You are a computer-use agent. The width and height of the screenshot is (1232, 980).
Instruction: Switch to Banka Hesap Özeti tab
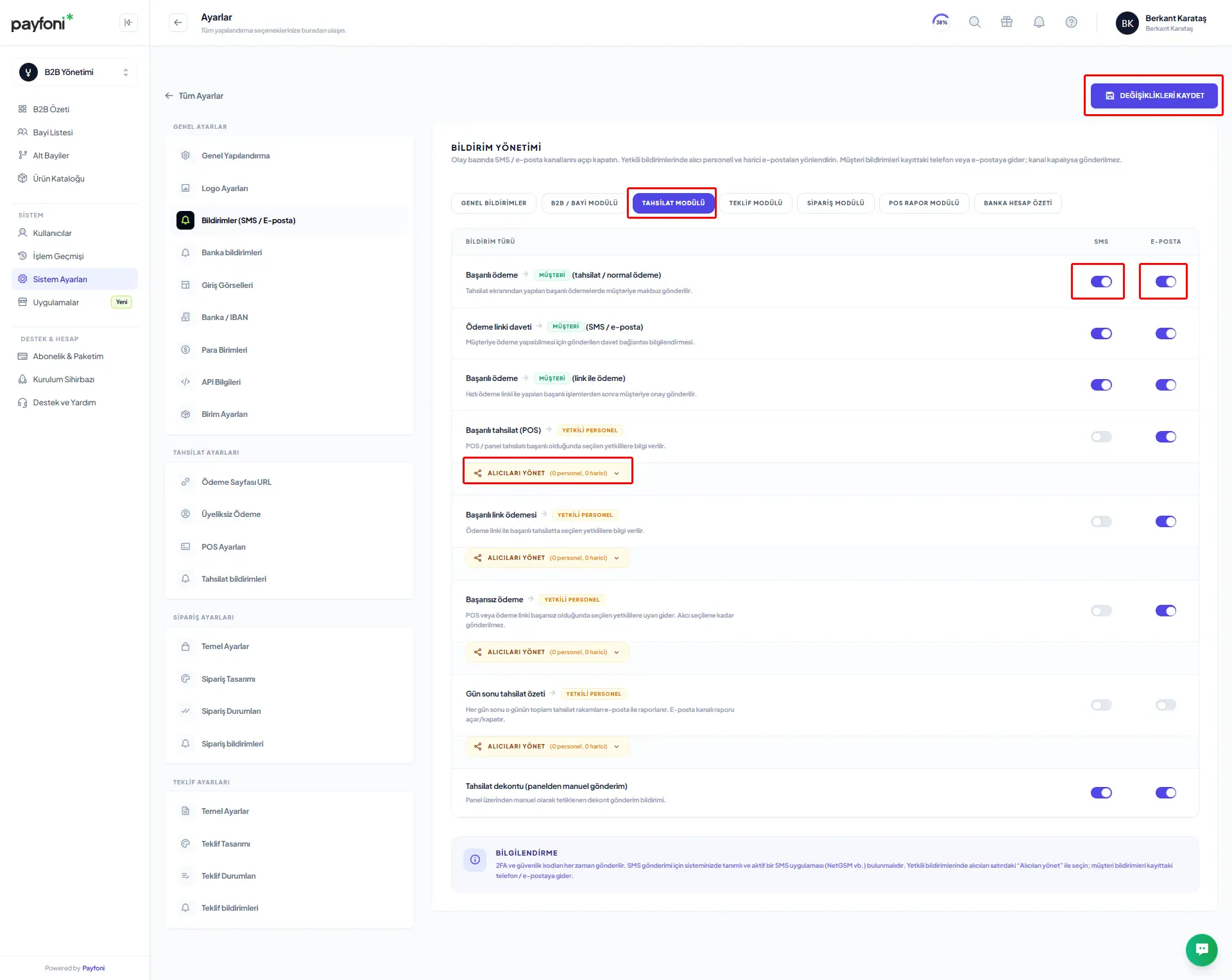(1018, 203)
